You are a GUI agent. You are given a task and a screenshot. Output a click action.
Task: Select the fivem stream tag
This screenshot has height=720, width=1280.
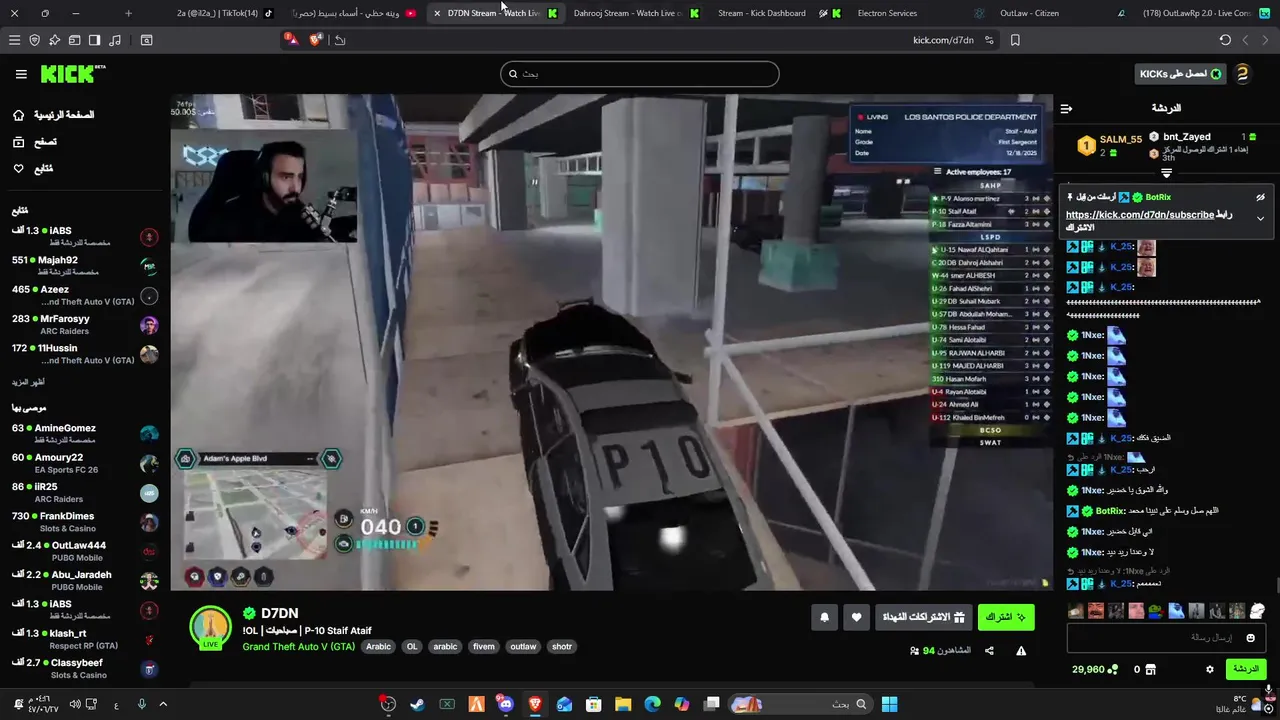(x=484, y=647)
